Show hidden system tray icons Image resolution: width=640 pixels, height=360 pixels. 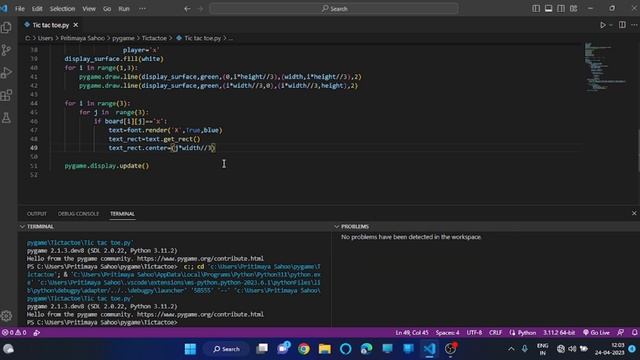pyautogui.click(x=511, y=349)
